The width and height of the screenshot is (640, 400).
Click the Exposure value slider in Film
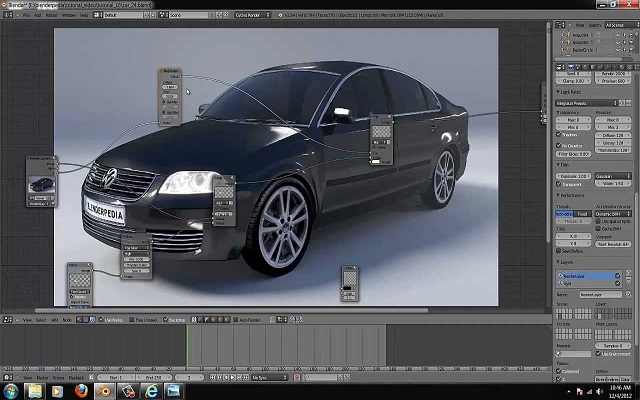pos(574,175)
